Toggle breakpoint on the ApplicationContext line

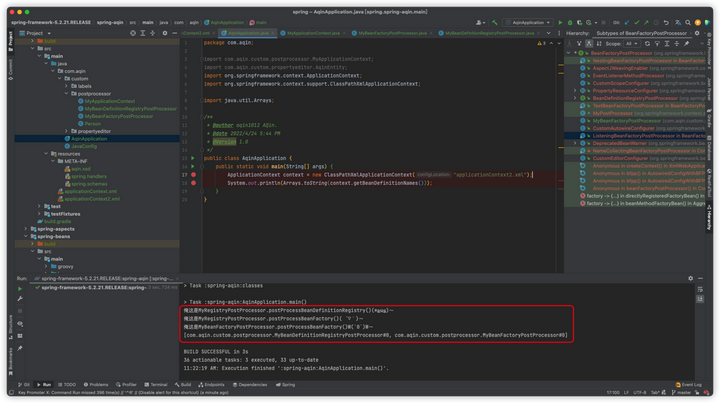click(194, 175)
